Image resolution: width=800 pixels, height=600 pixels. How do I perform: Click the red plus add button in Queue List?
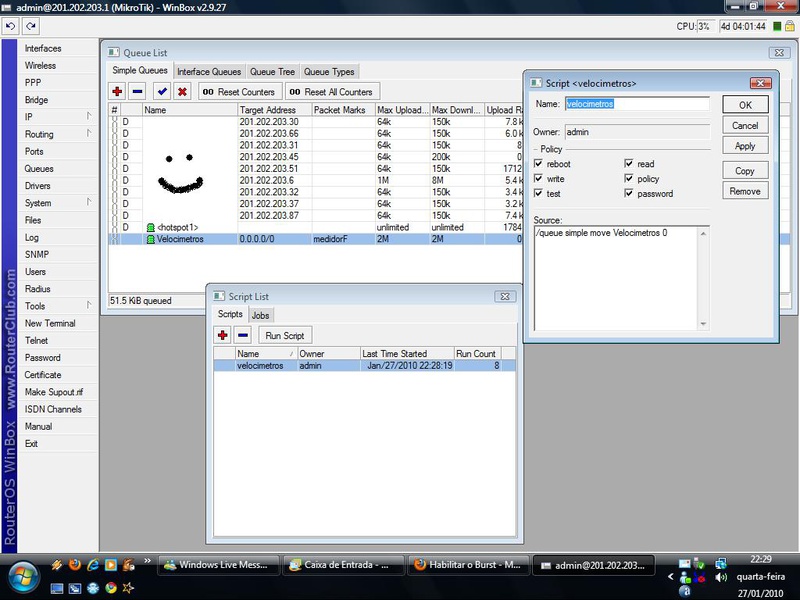(x=117, y=92)
